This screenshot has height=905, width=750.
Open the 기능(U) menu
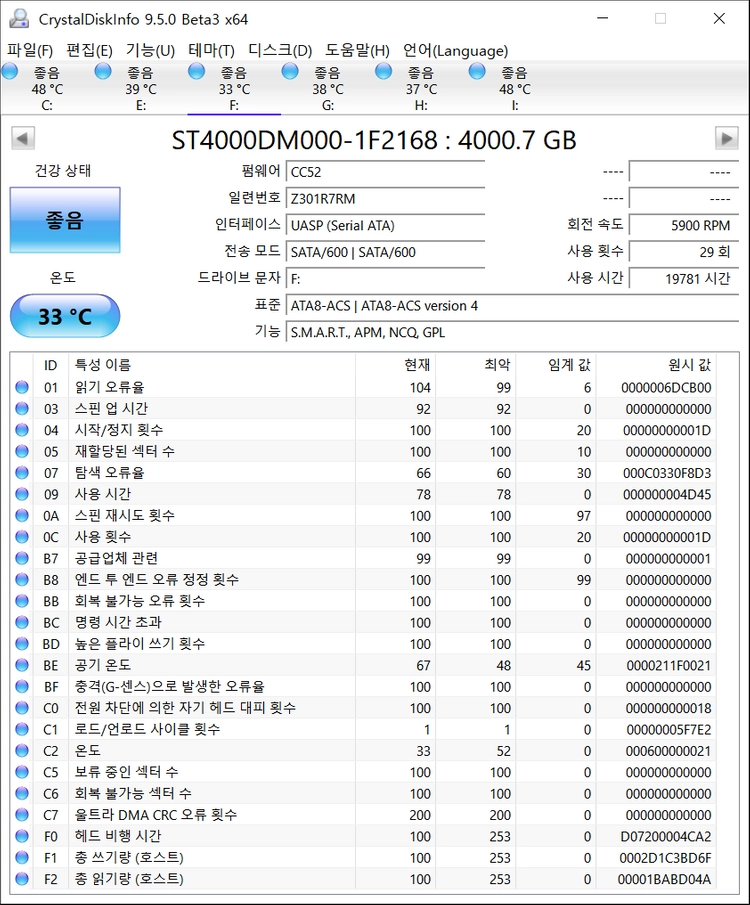pos(150,51)
